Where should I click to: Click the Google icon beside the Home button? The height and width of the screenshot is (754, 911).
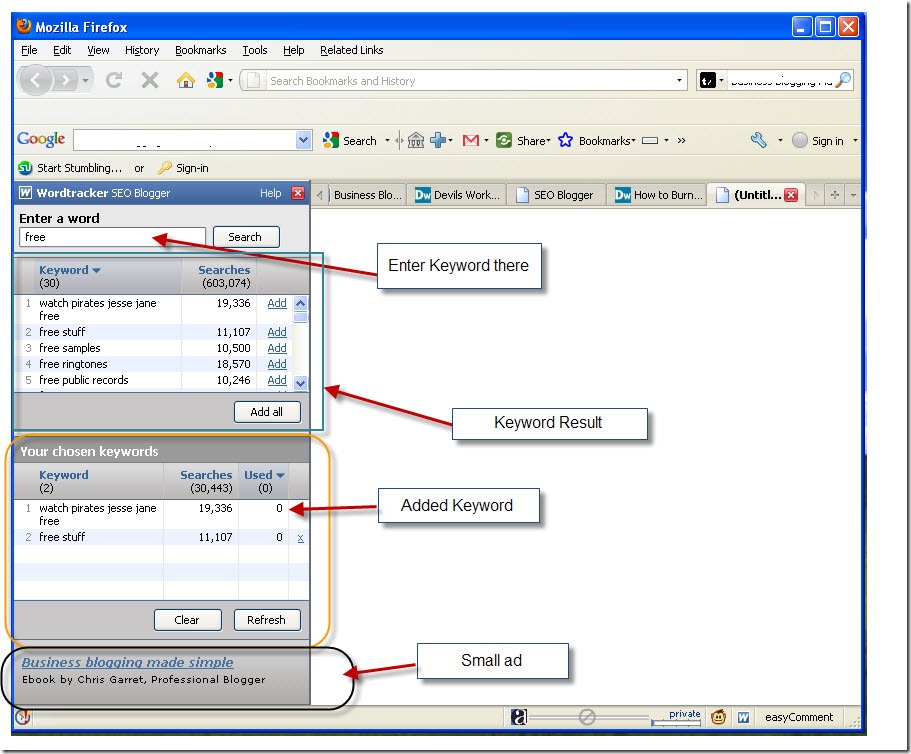click(215, 80)
